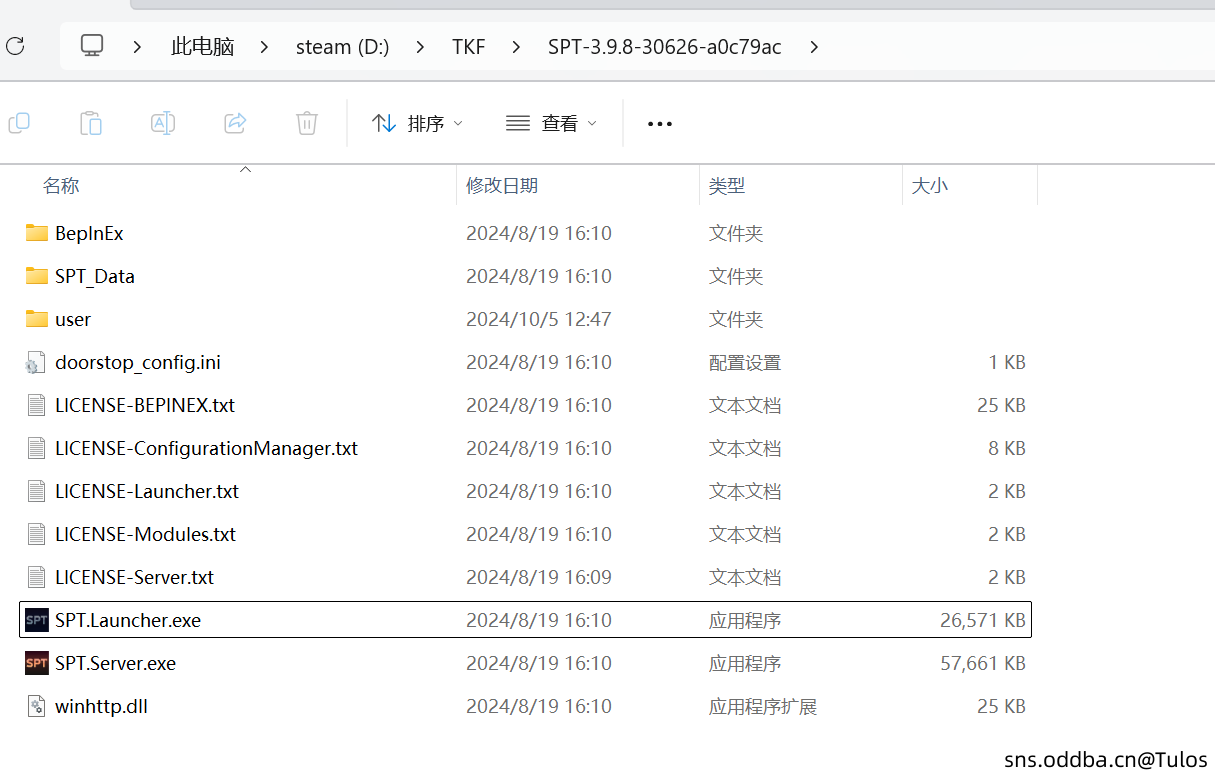Open the 查看 view dropdown
Screen dimensions: 1215x780
551,124
